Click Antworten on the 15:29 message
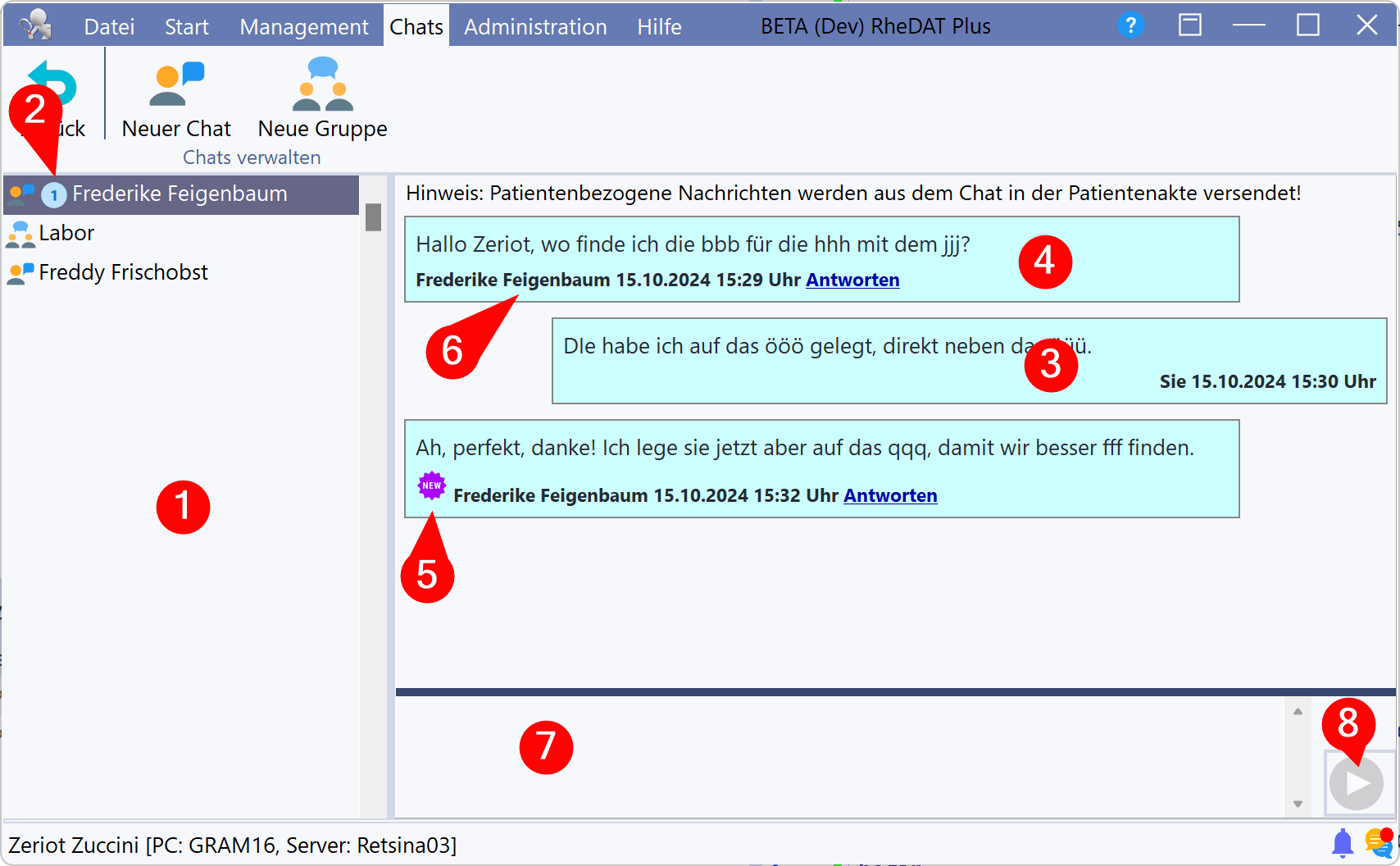Viewport: 1400px width, 866px height. [x=852, y=280]
